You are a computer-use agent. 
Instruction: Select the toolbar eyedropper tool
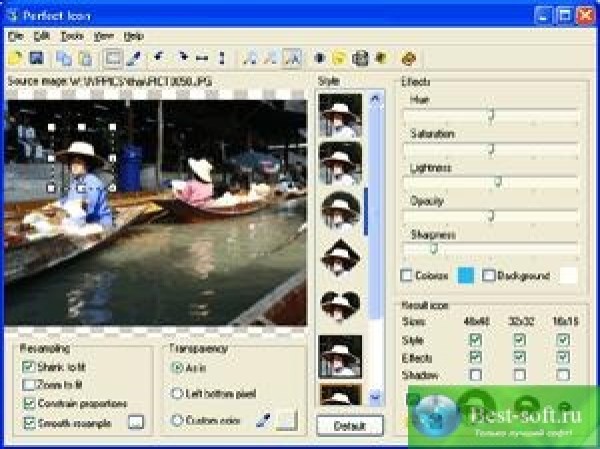(134, 59)
